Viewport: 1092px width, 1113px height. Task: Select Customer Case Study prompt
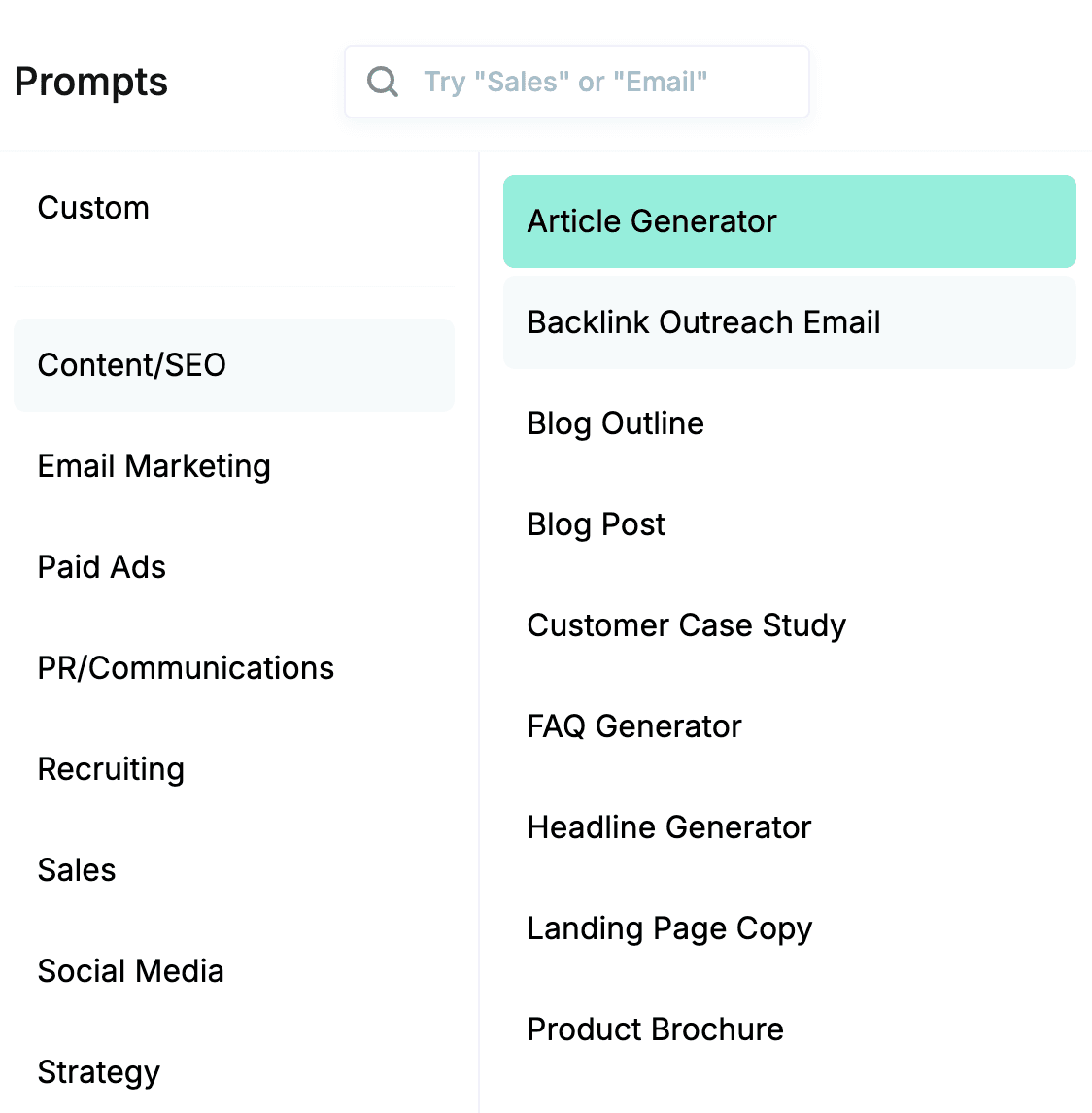[x=687, y=625]
